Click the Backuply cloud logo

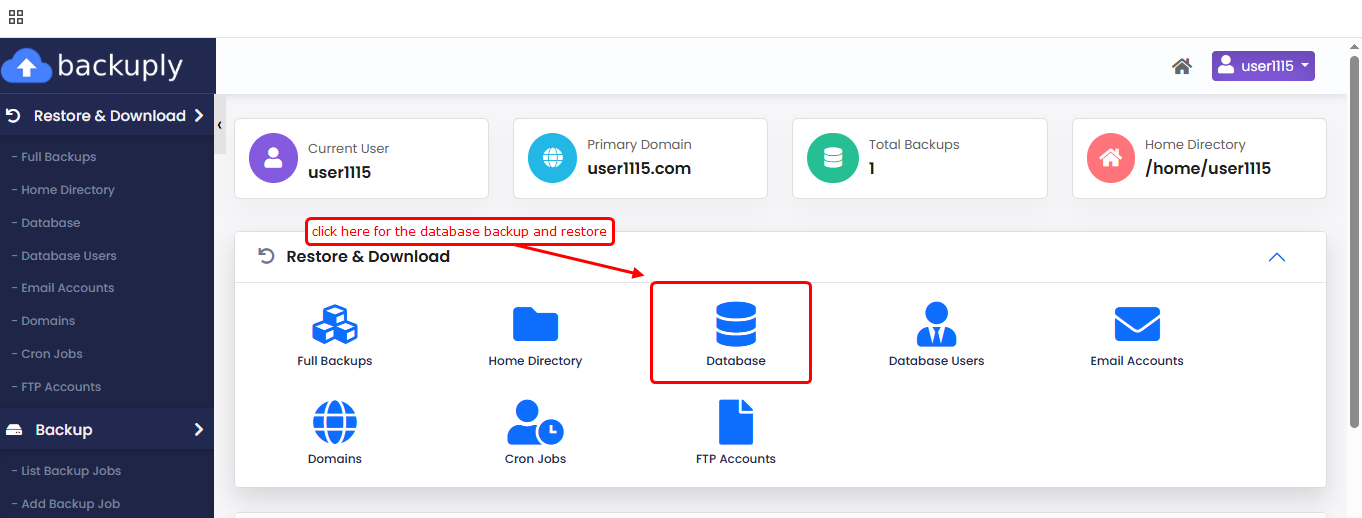[x=27, y=67]
